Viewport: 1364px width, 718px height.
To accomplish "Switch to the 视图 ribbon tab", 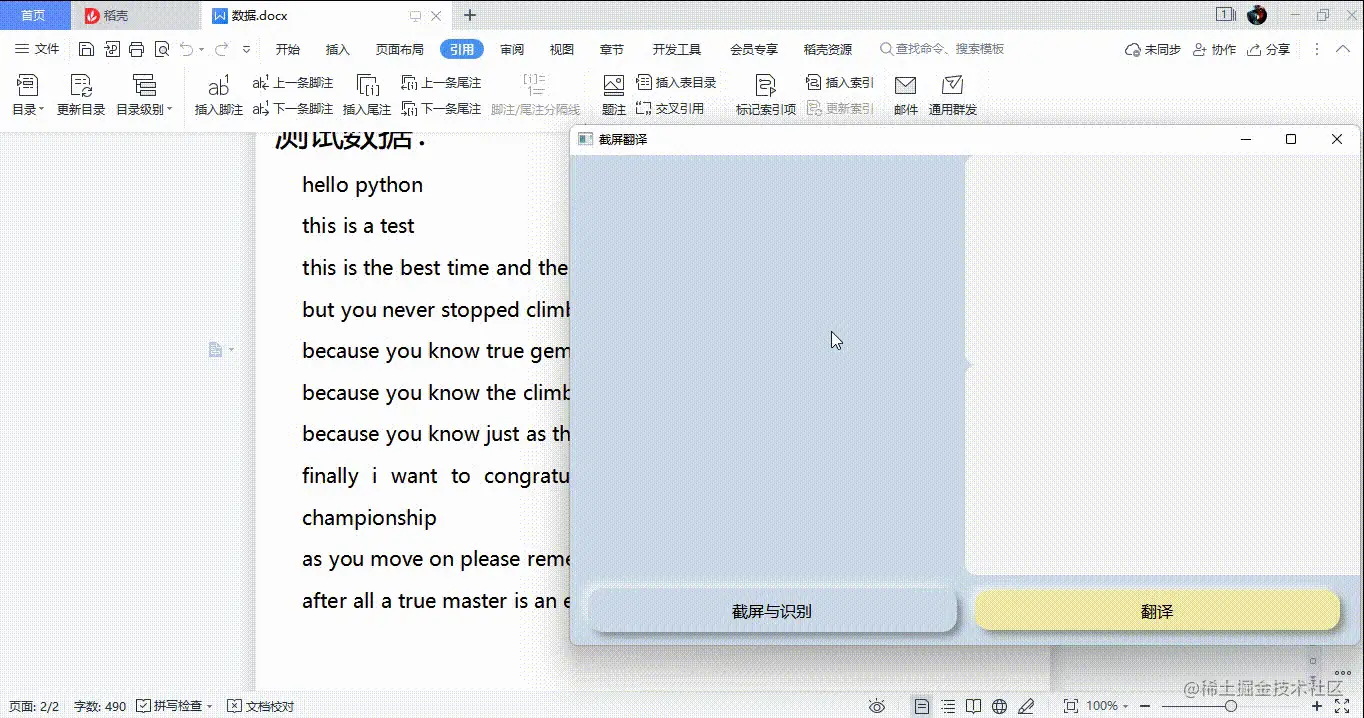I will [x=562, y=49].
